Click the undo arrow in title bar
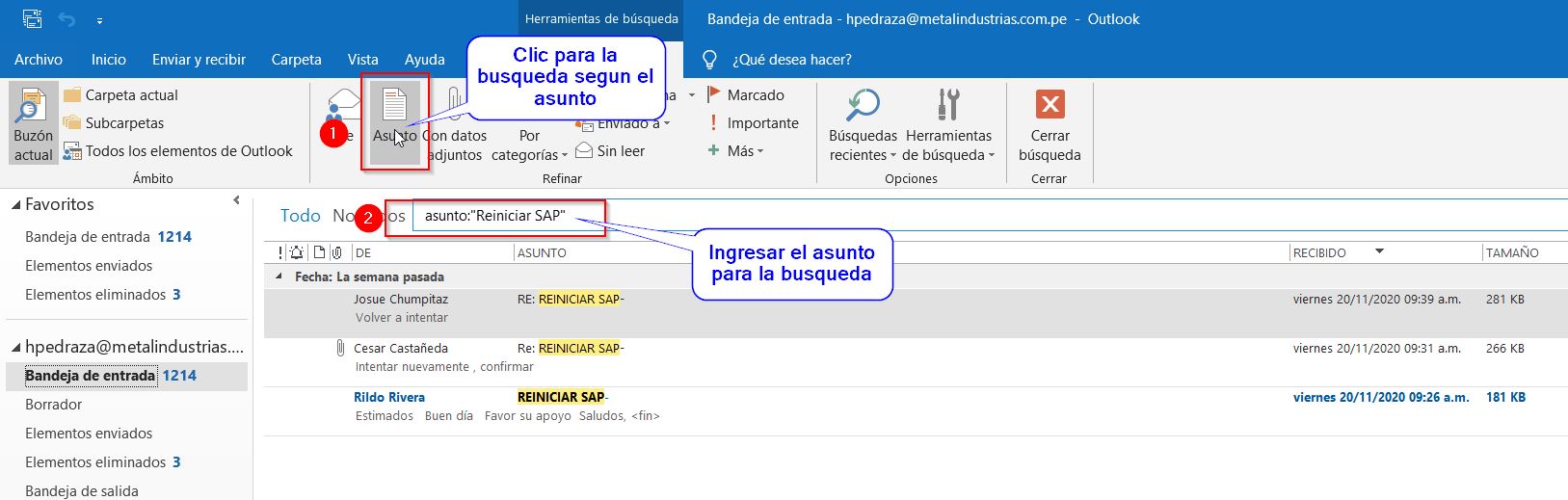The image size is (1568, 500). (66, 18)
